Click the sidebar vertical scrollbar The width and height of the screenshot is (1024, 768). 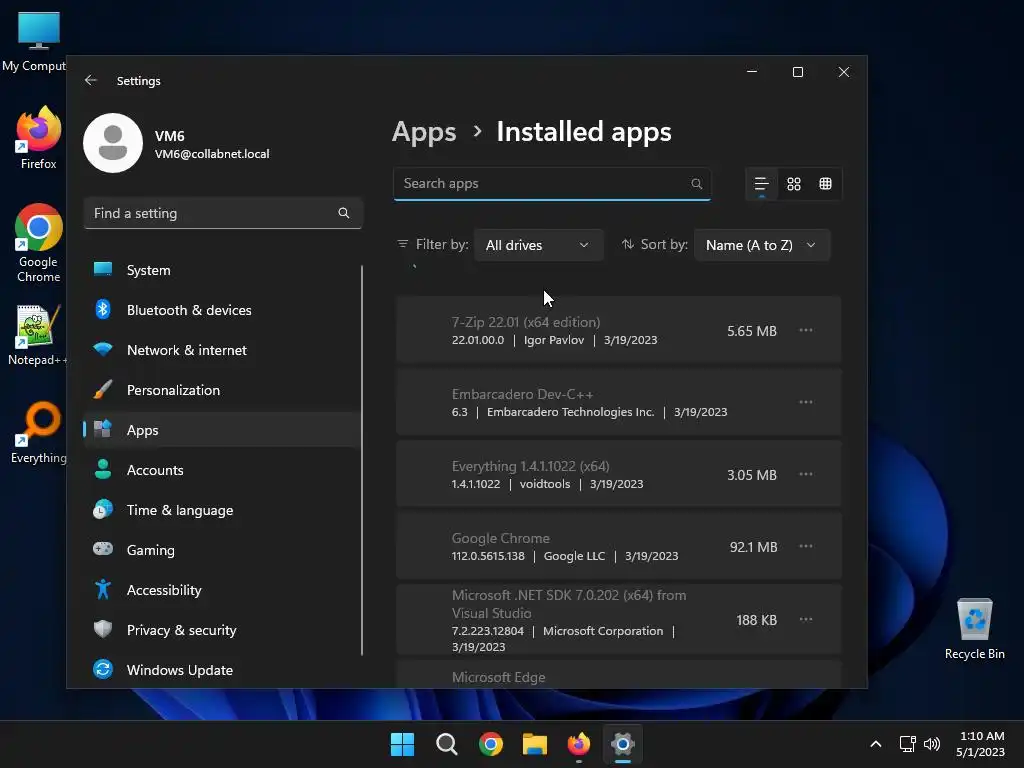pyautogui.click(x=362, y=460)
